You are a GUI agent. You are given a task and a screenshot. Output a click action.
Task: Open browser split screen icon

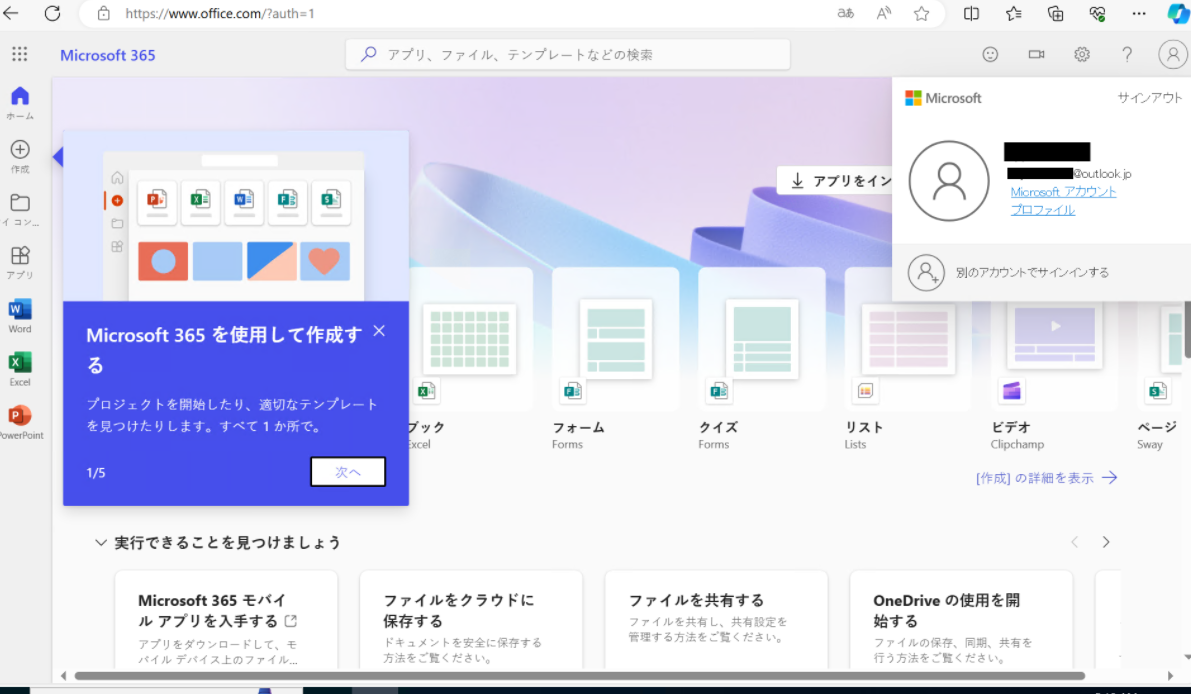pos(971,13)
